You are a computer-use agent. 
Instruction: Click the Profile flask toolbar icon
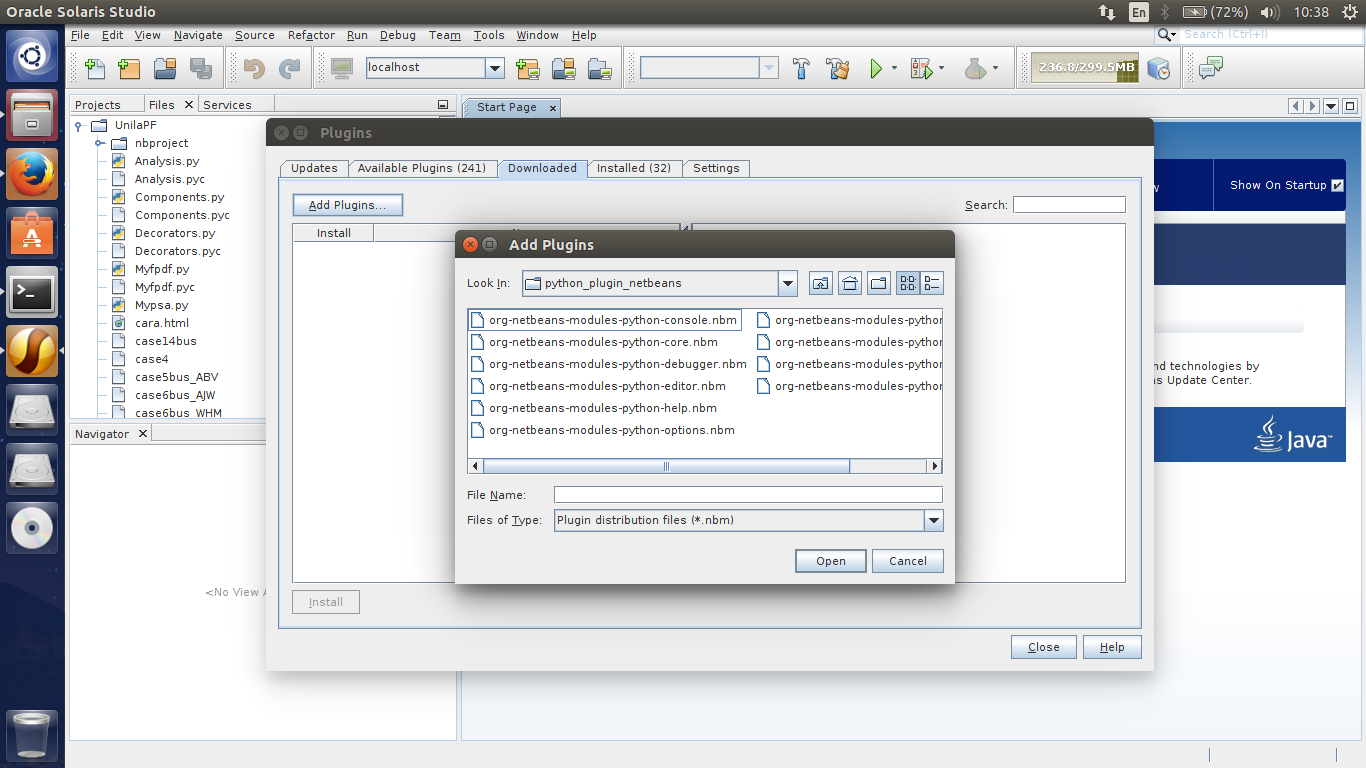pyautogui.click(x=975, y=68)
